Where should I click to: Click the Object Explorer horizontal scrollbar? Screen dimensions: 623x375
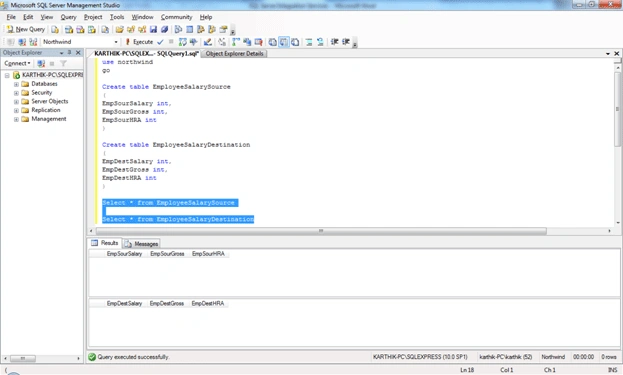click(23, 358)
